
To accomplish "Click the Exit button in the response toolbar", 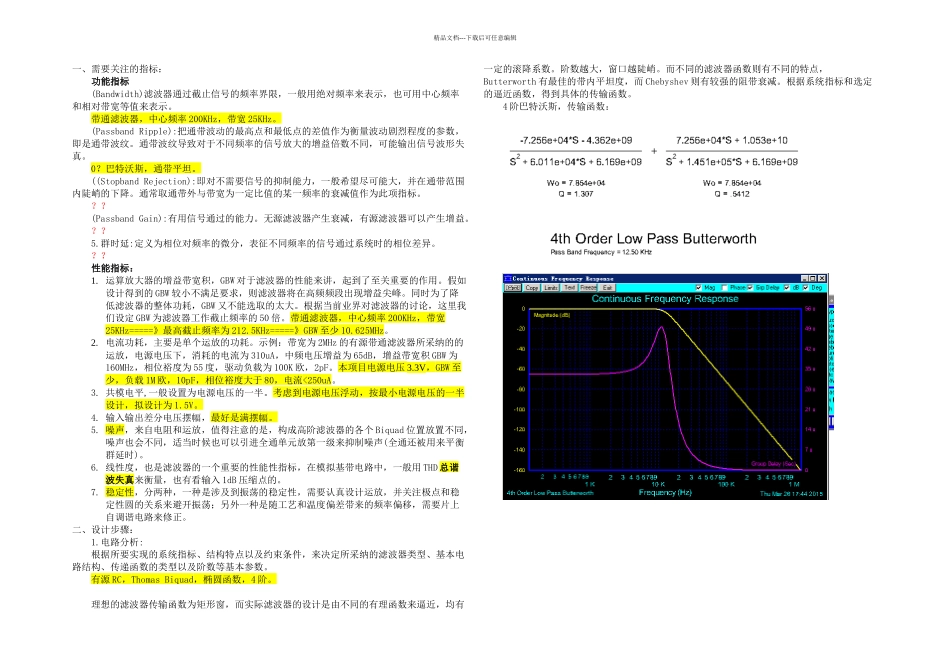I will tap(607, 288).
